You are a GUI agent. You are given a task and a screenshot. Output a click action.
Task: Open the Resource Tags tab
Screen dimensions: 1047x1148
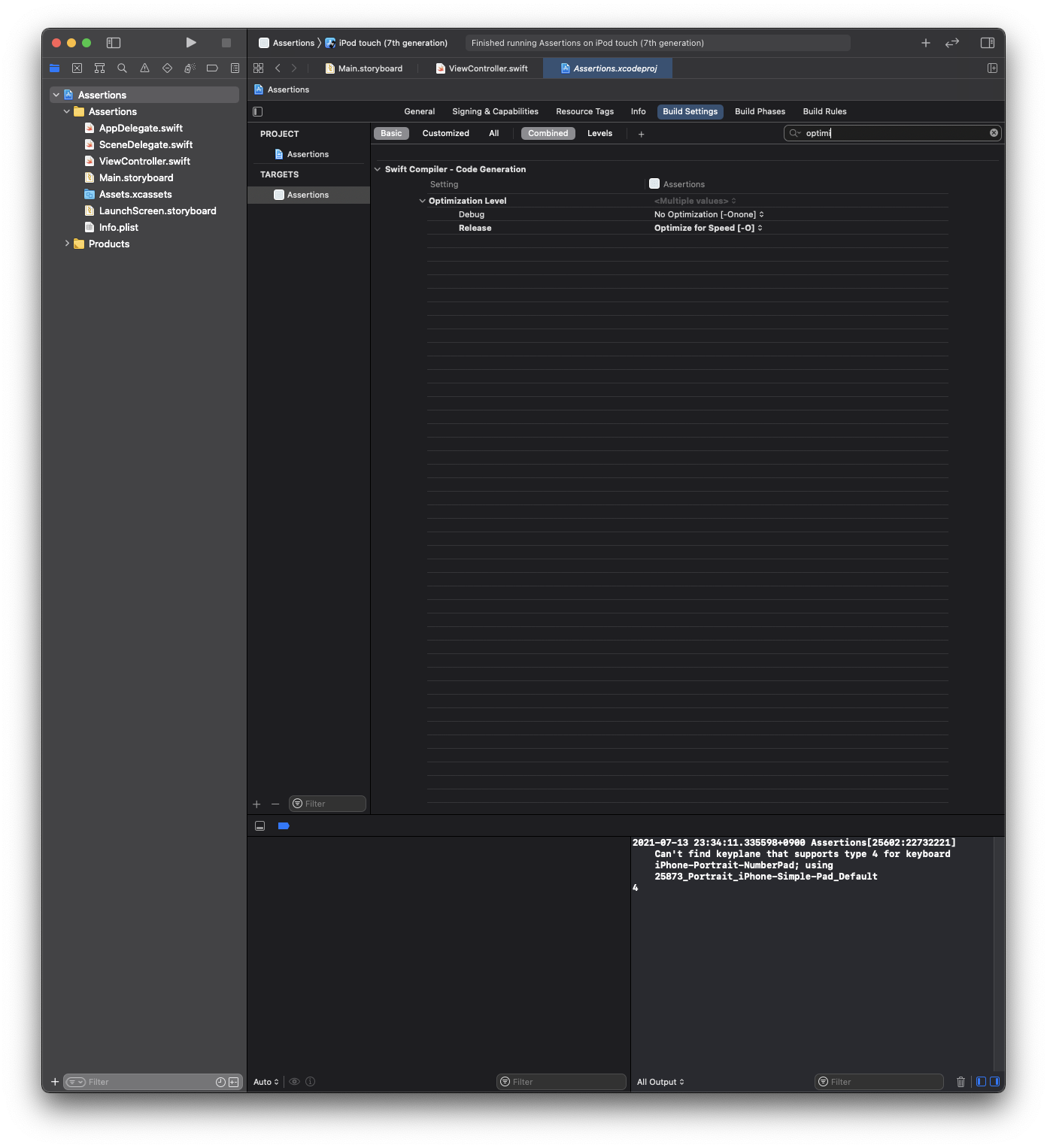[x=585, y=111]
